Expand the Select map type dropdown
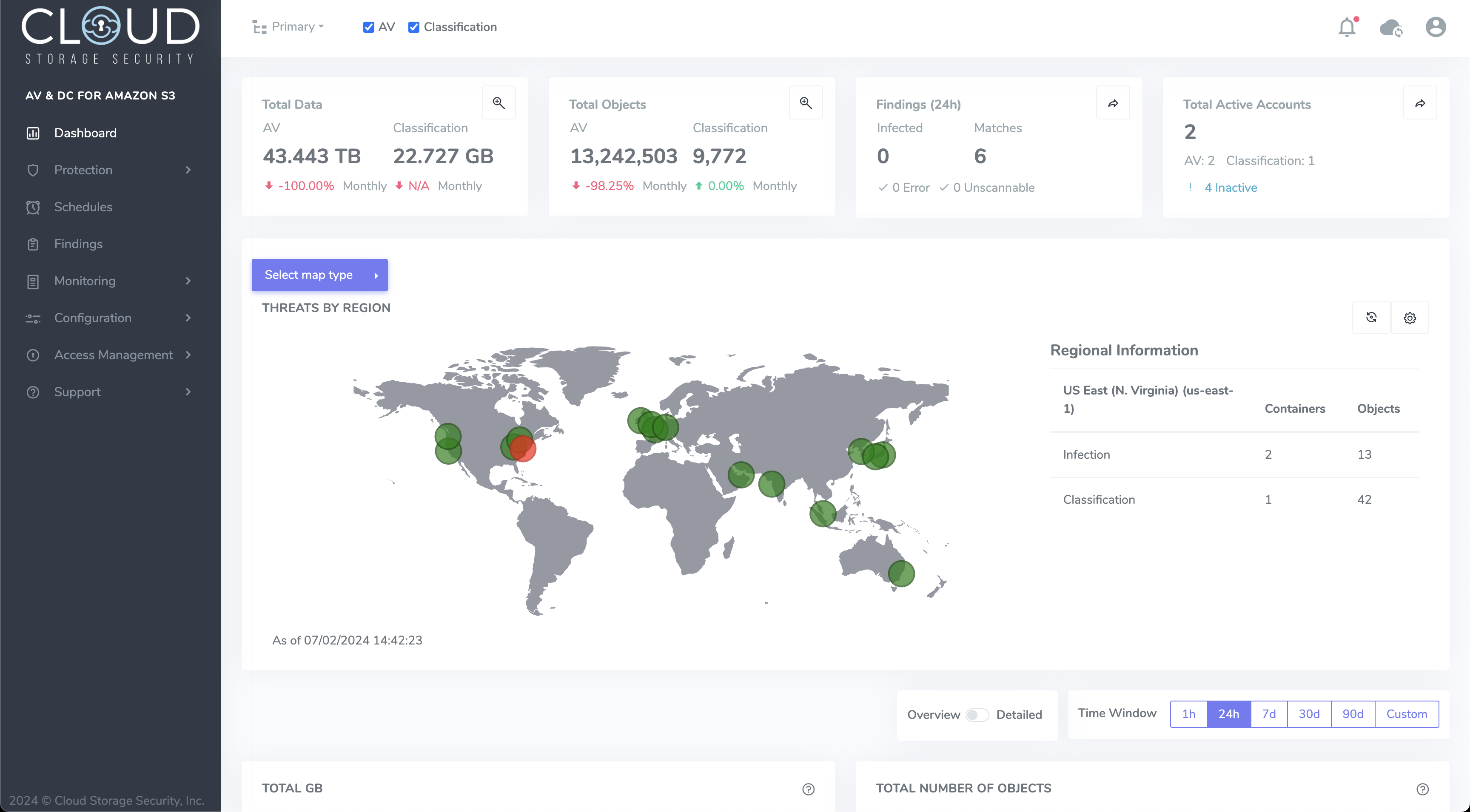Image resolution: width=1470 pixels, height=812 pixels. click(x=319, y=275)
